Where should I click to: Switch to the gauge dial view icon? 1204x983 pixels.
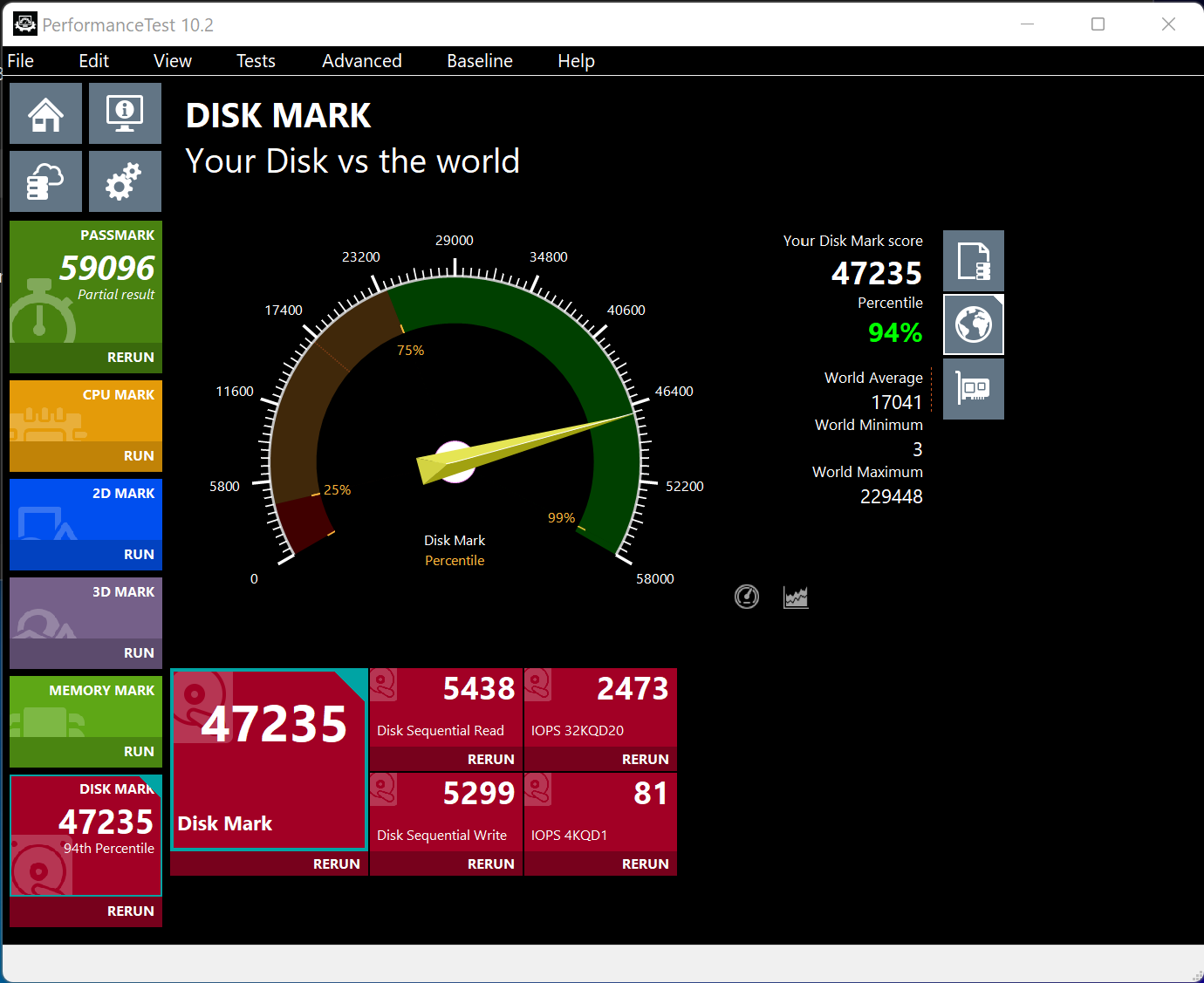pyautogui.click(x=747, y=597)
